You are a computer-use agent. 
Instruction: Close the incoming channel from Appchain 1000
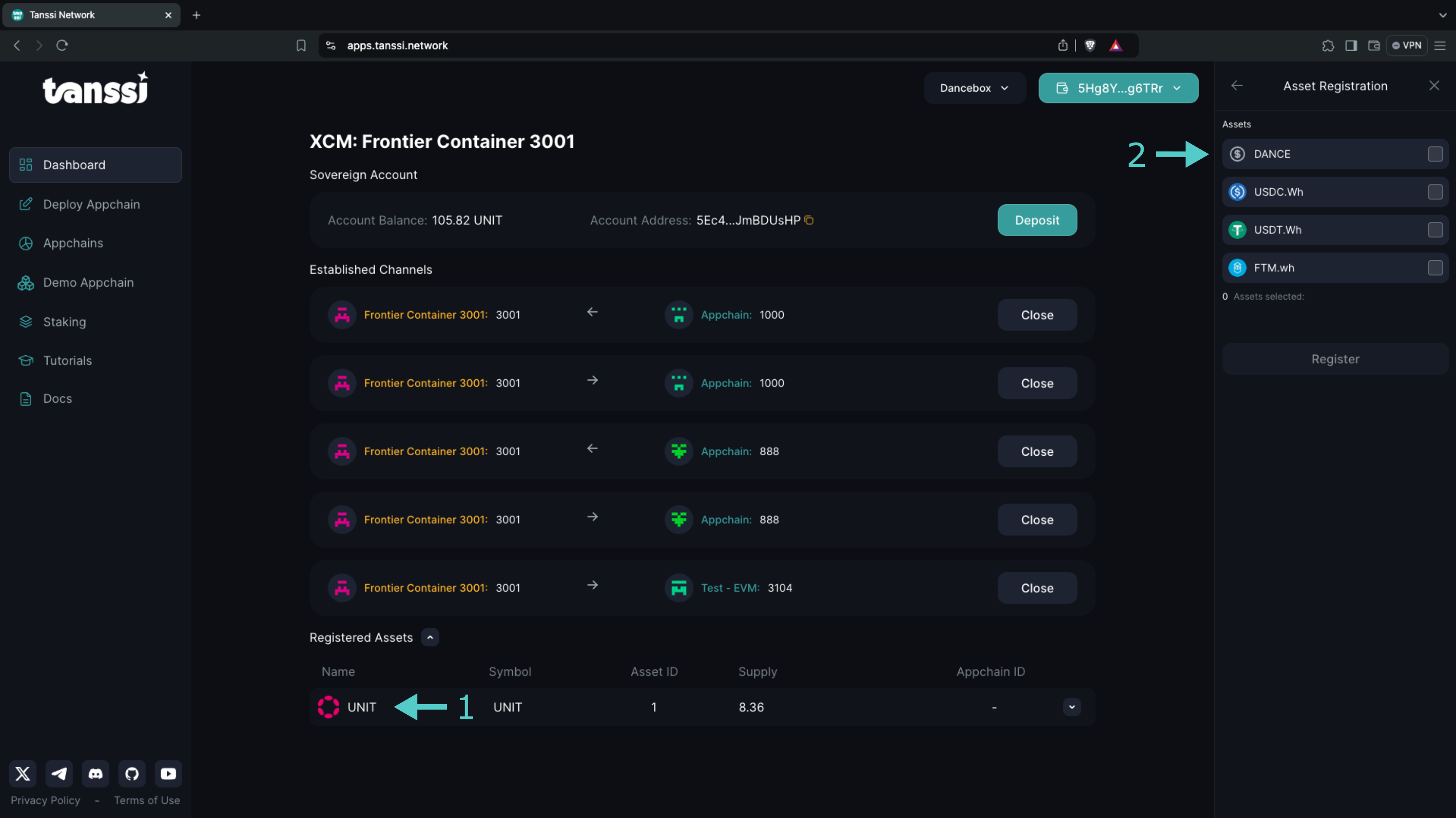point(1036,315)
